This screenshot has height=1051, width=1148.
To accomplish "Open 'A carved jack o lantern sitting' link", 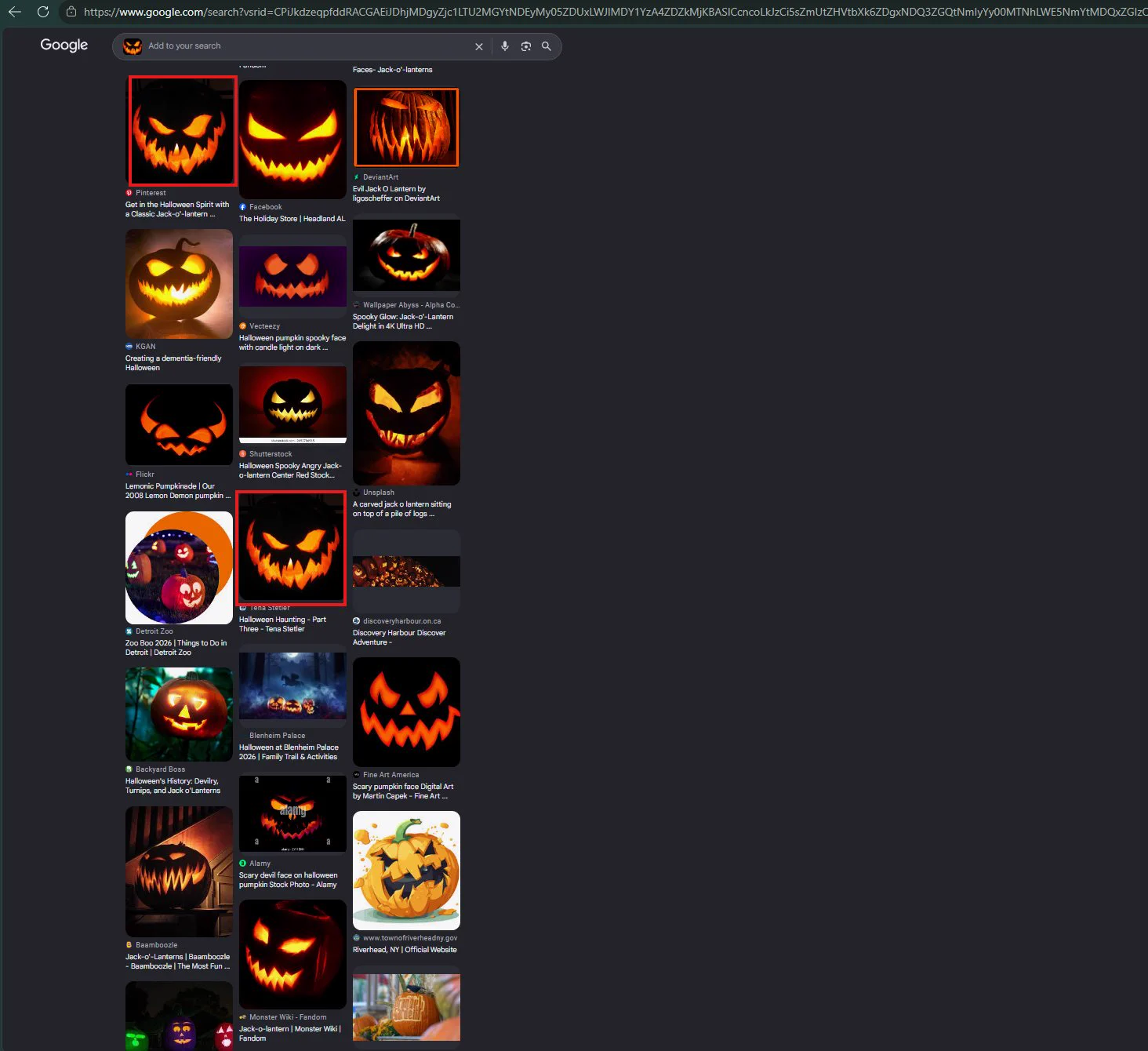I will coord(401,509).
